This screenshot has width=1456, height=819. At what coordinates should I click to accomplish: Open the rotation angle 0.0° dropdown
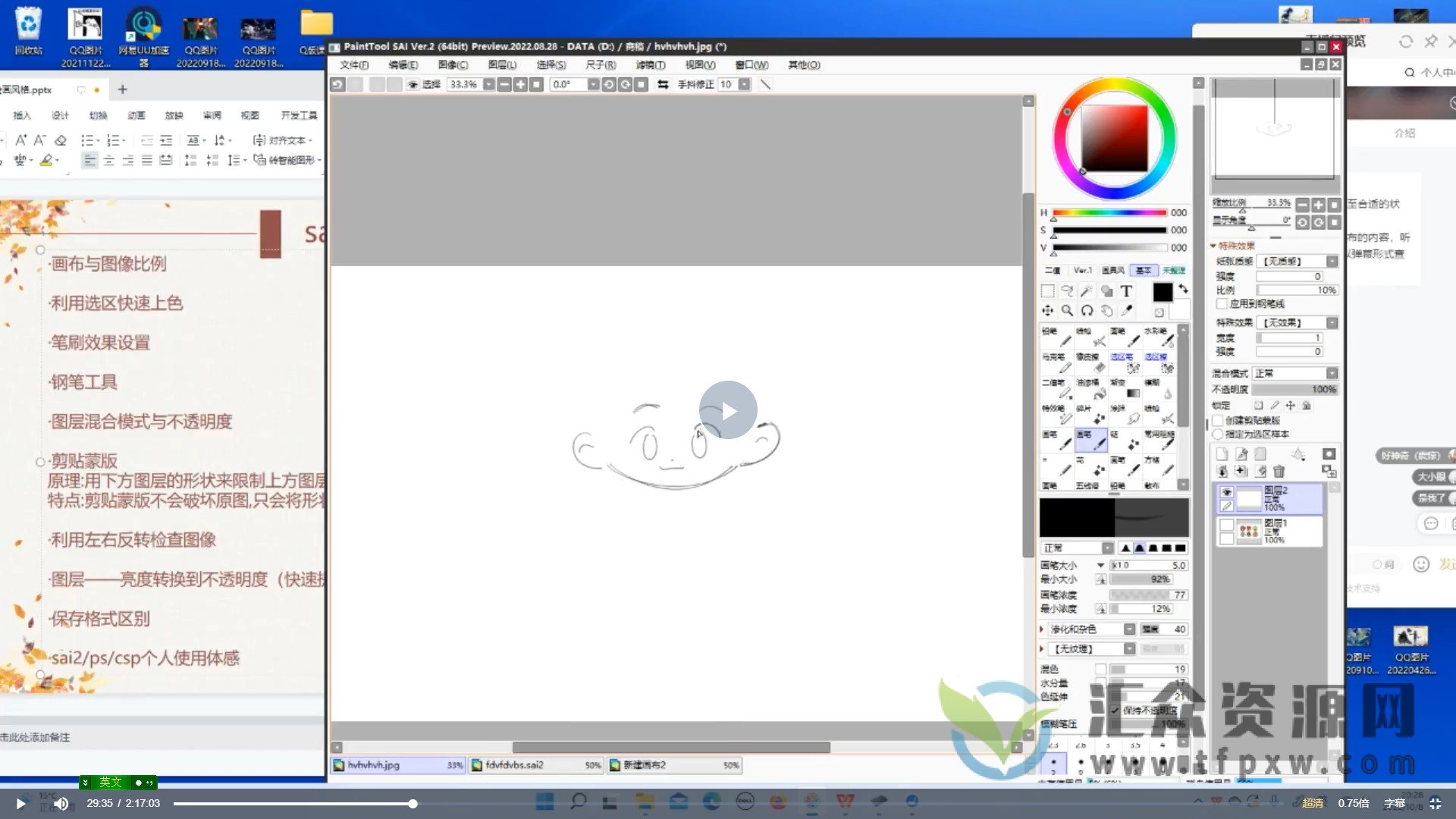coord(593,84)
